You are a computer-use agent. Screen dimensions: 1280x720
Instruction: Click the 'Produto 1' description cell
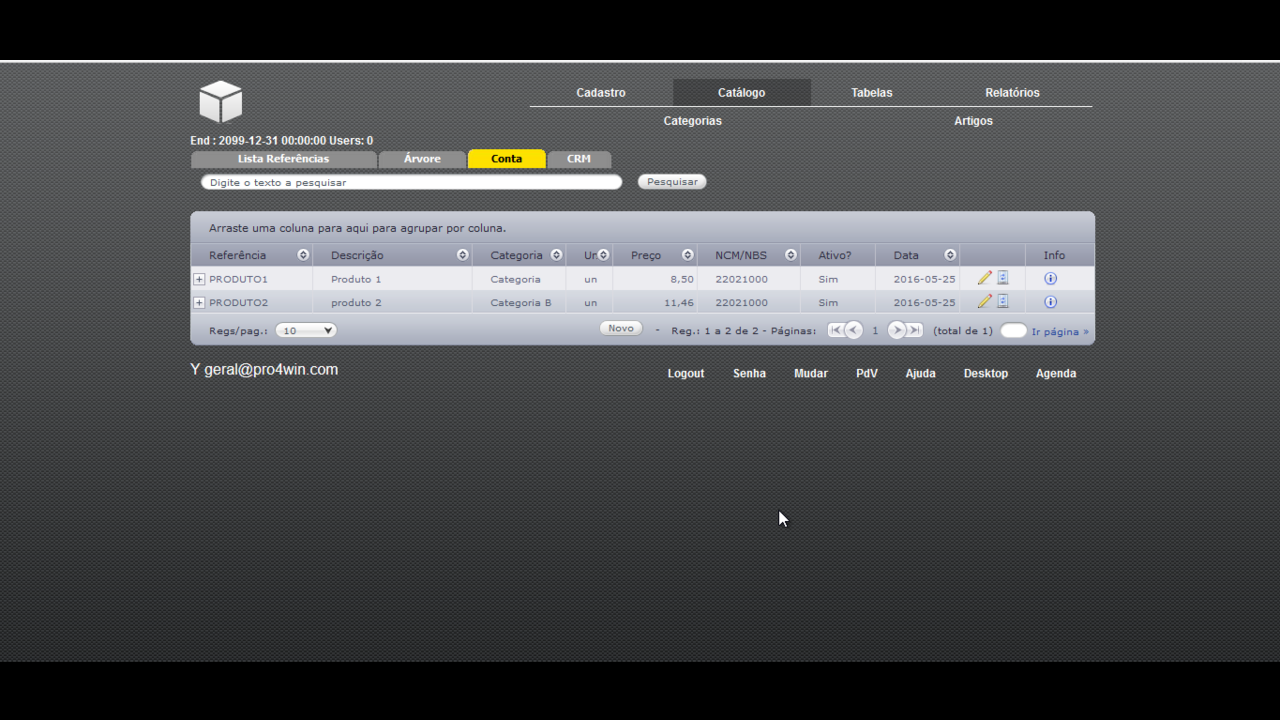392,279
